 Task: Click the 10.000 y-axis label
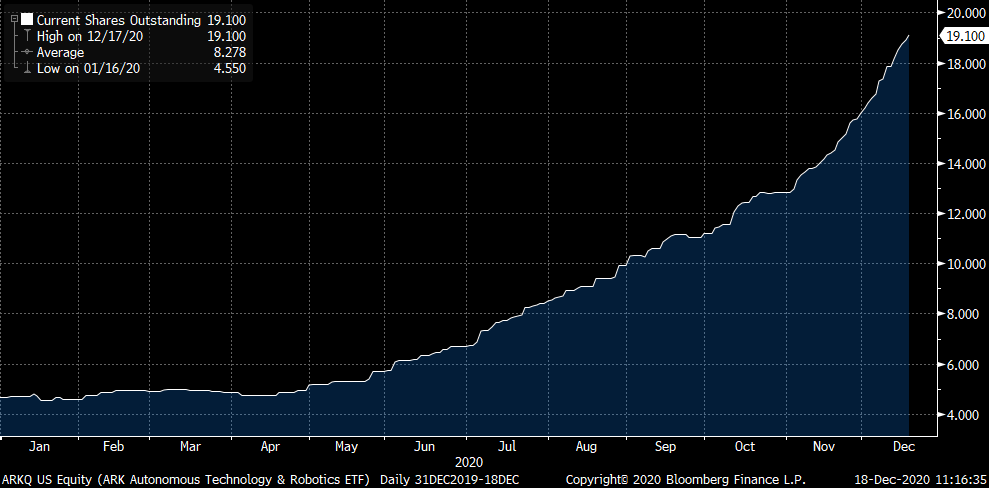click(x=966, y=264)
